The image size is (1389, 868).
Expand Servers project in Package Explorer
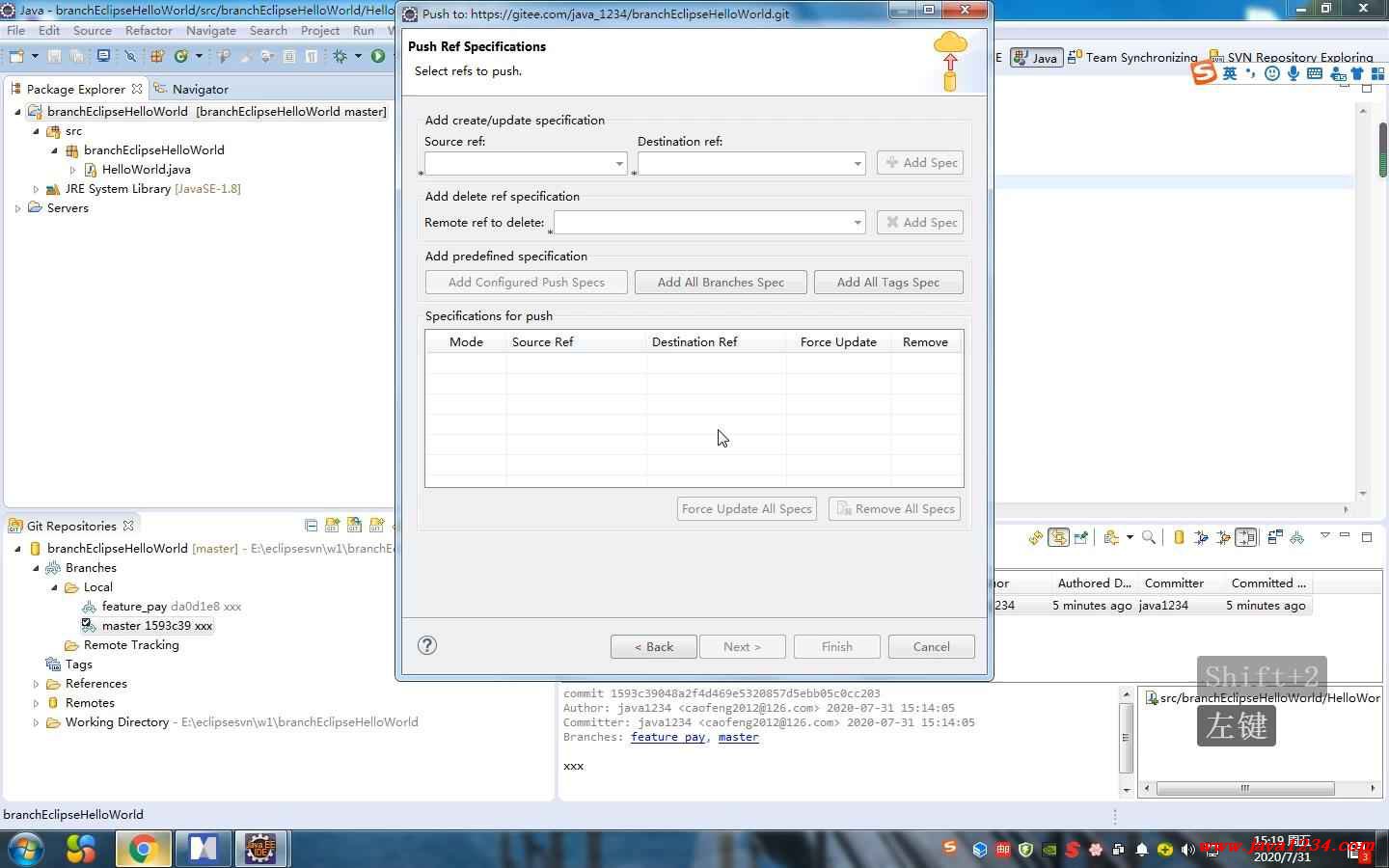tap(17, 208)
